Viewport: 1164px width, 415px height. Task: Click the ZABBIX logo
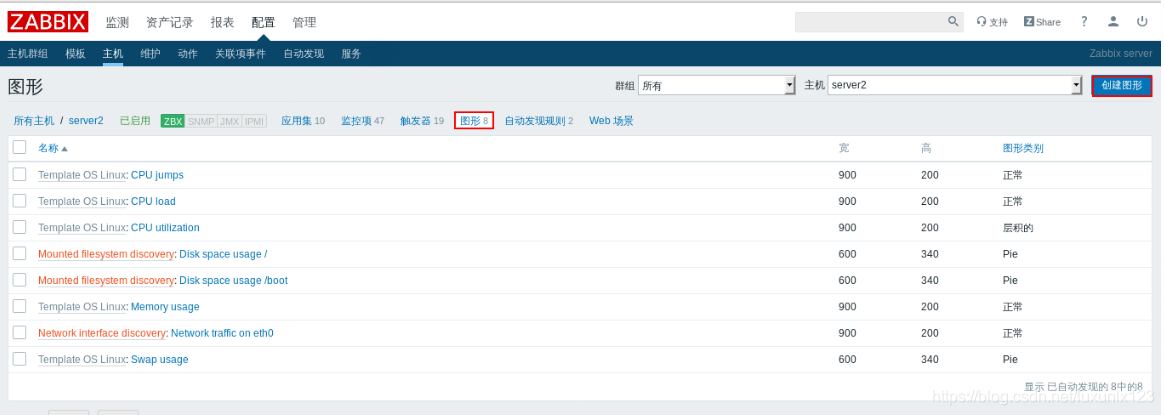click(x=48, y=22)
